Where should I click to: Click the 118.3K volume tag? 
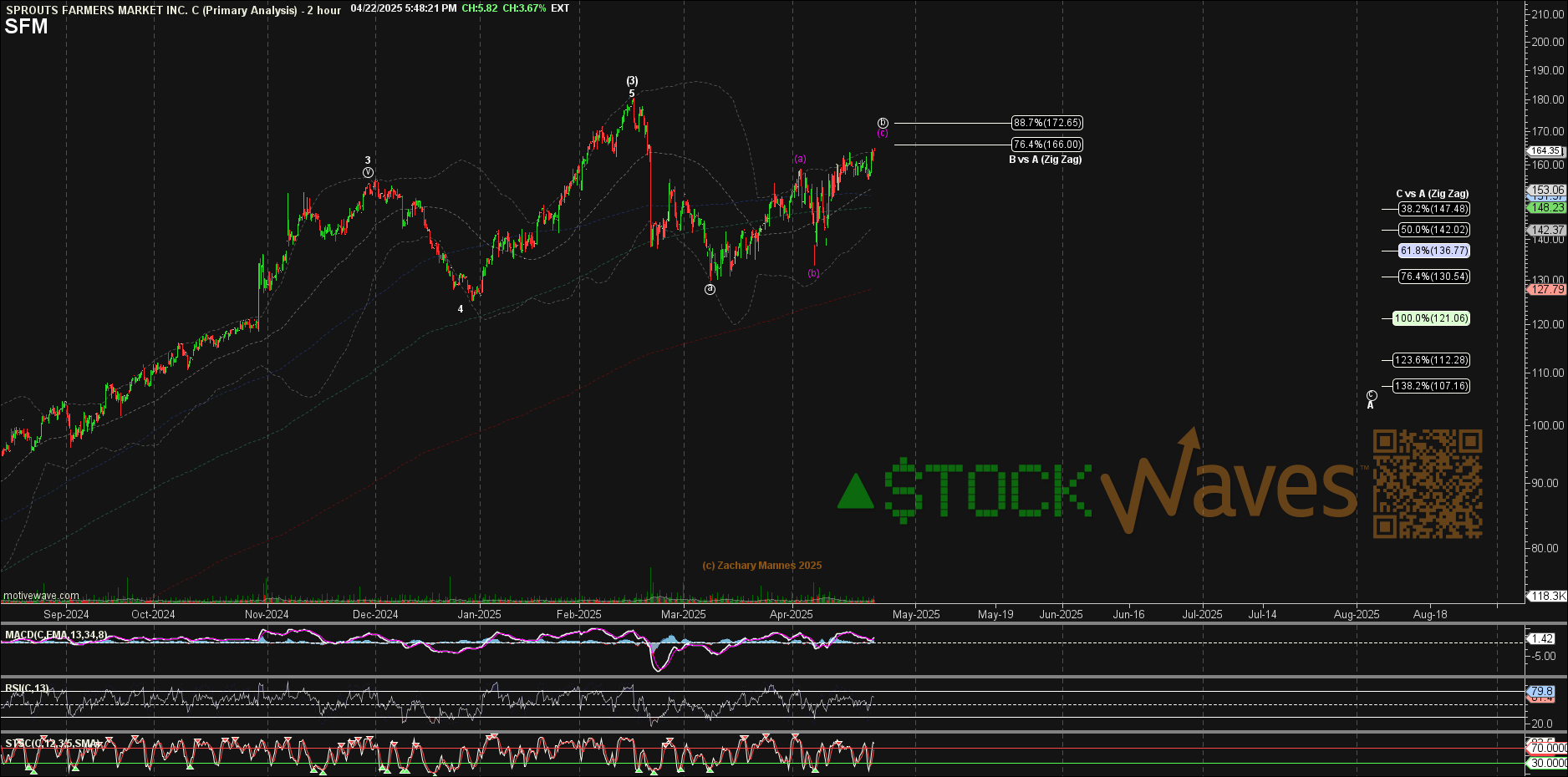pyautogui.click(x=1547, y=597)
